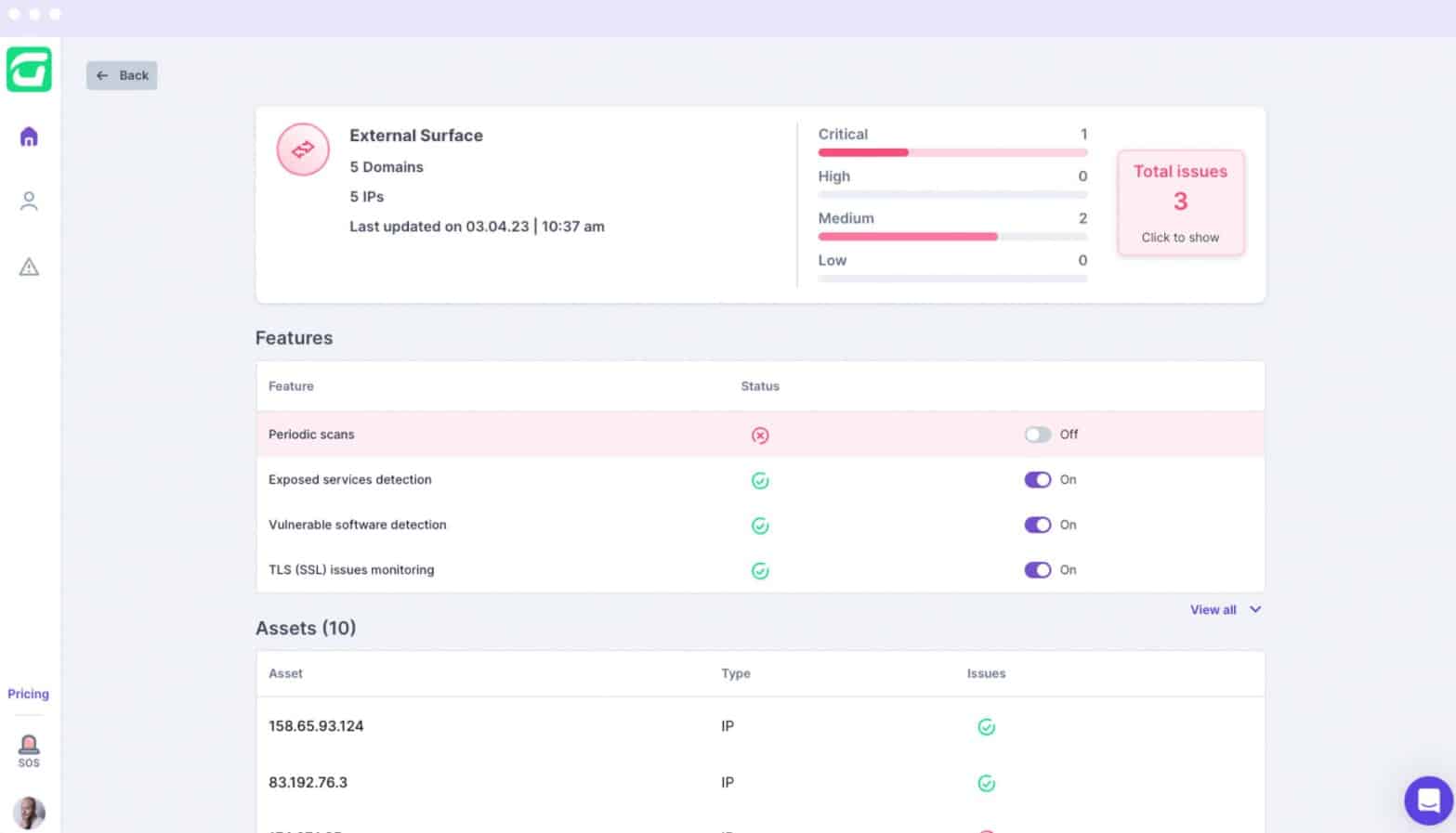Show total issues by clicking the card

pos(1180,202)
